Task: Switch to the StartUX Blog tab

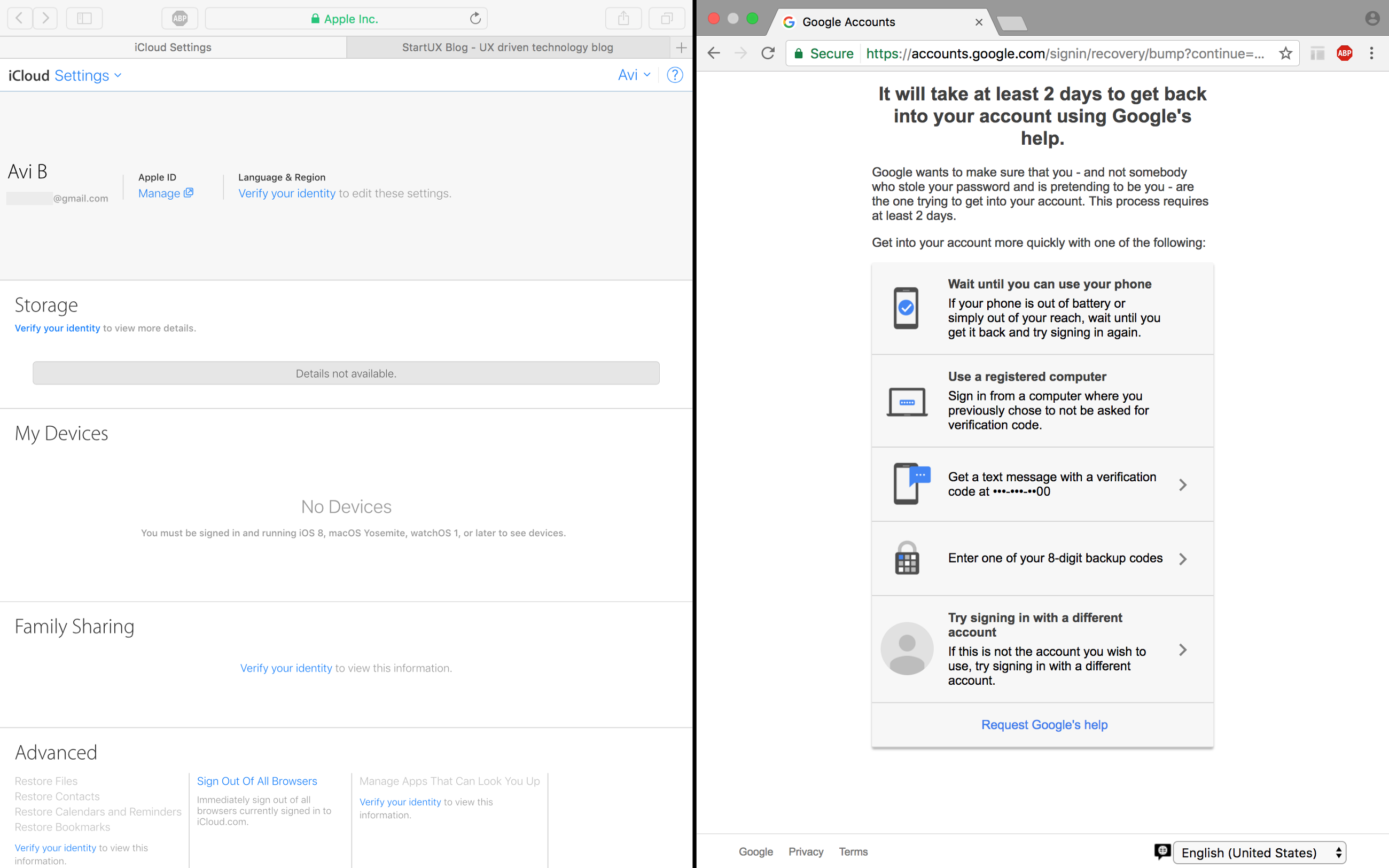Action: (x=508, y=48)
